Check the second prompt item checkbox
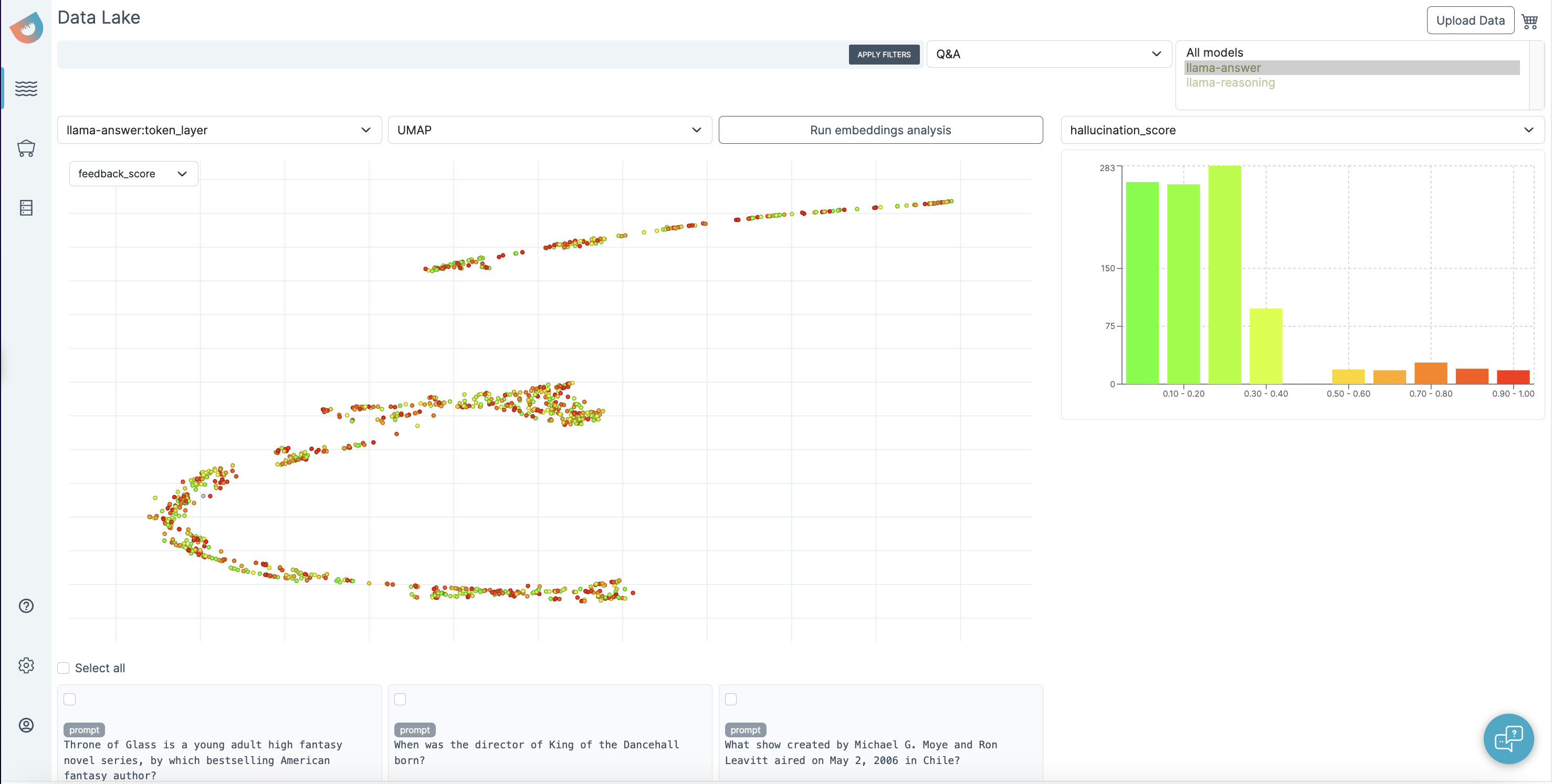1552x784 pixels. 399,699
